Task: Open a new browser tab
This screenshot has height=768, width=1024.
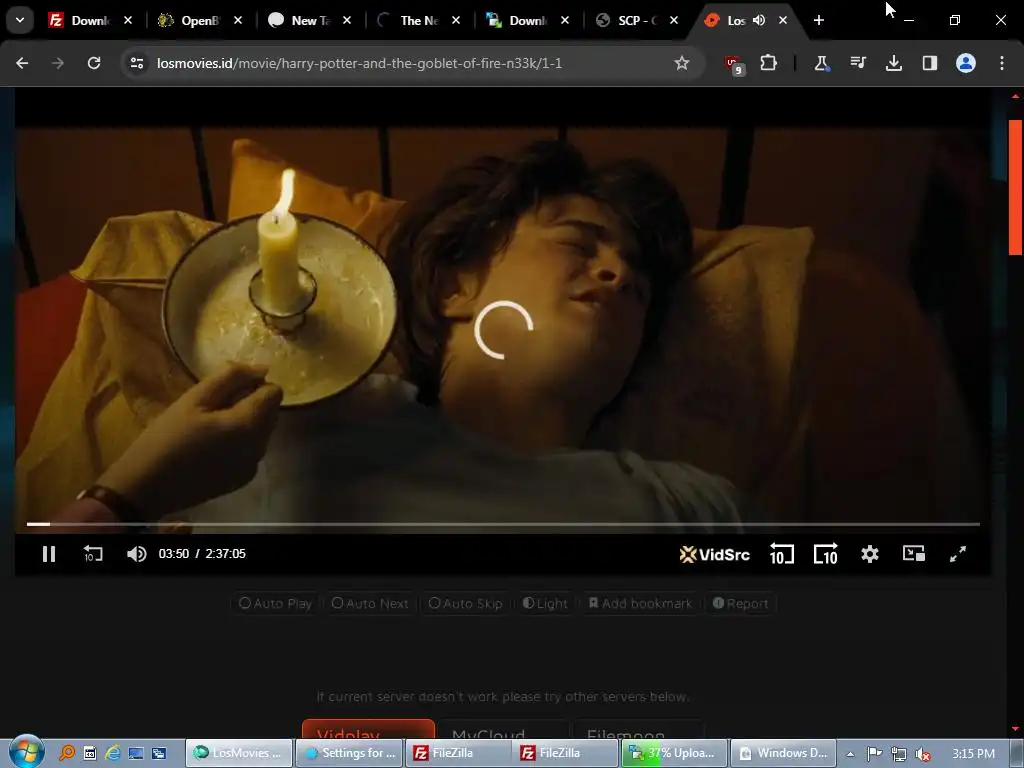Action: [818, 20]
